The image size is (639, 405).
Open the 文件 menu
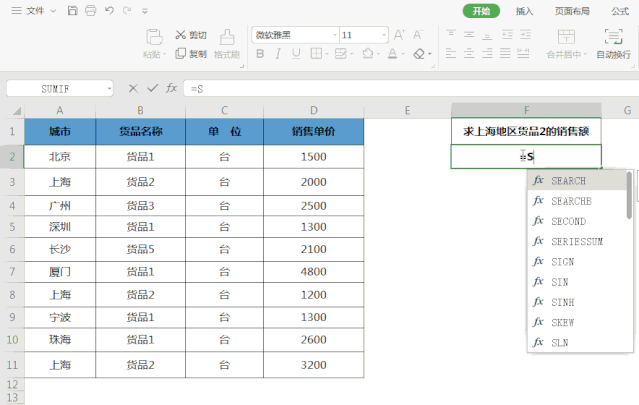35,11
